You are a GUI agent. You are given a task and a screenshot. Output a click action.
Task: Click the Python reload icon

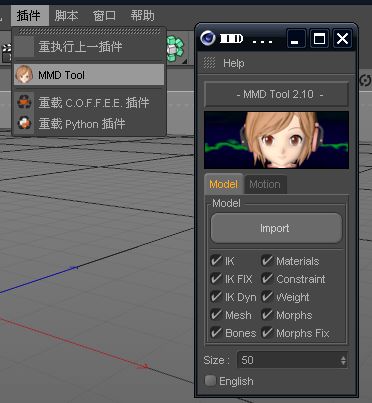(x=24, y=123)
